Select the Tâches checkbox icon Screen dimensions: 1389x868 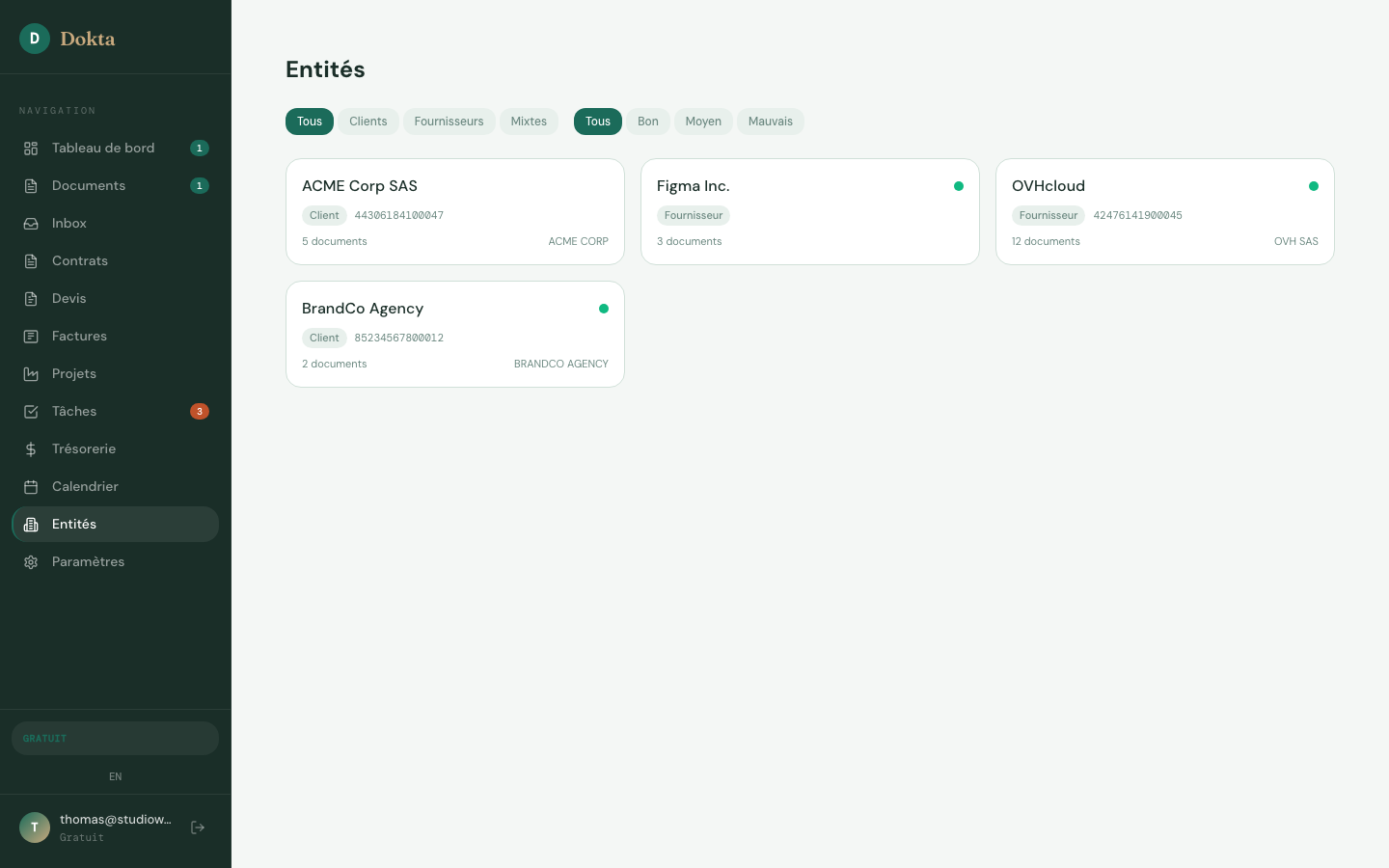click(31, 412)
